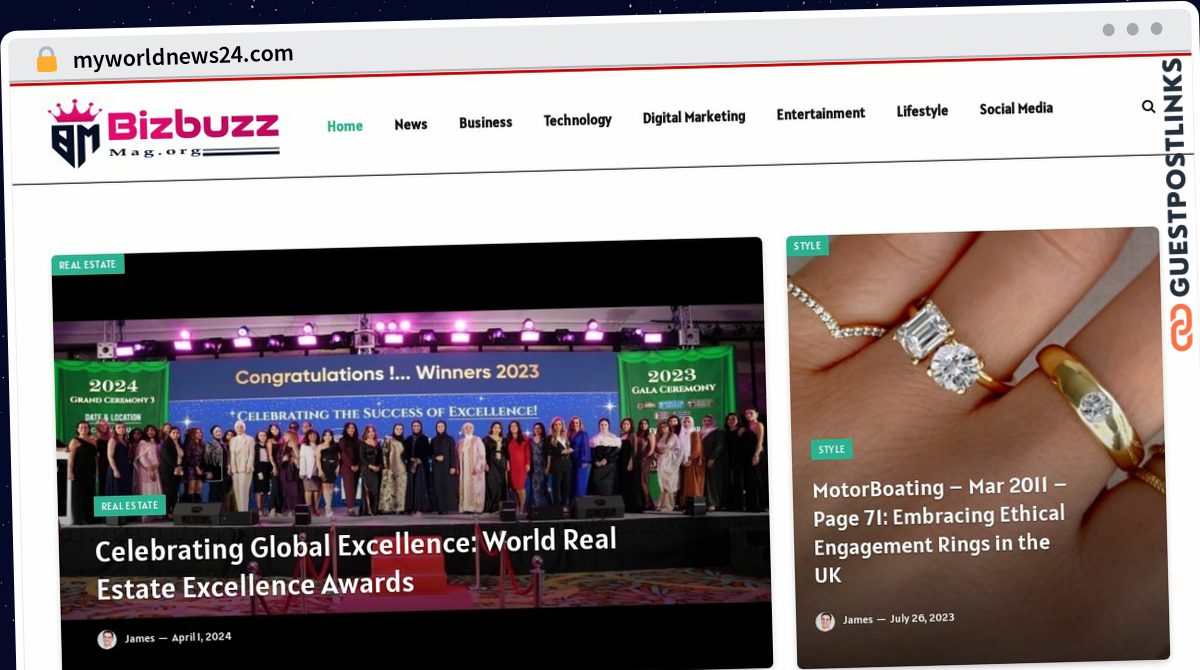Select the Technology menu item
Screen dimensions: 1200x670
pyautogui.click(x=578, y=120)
